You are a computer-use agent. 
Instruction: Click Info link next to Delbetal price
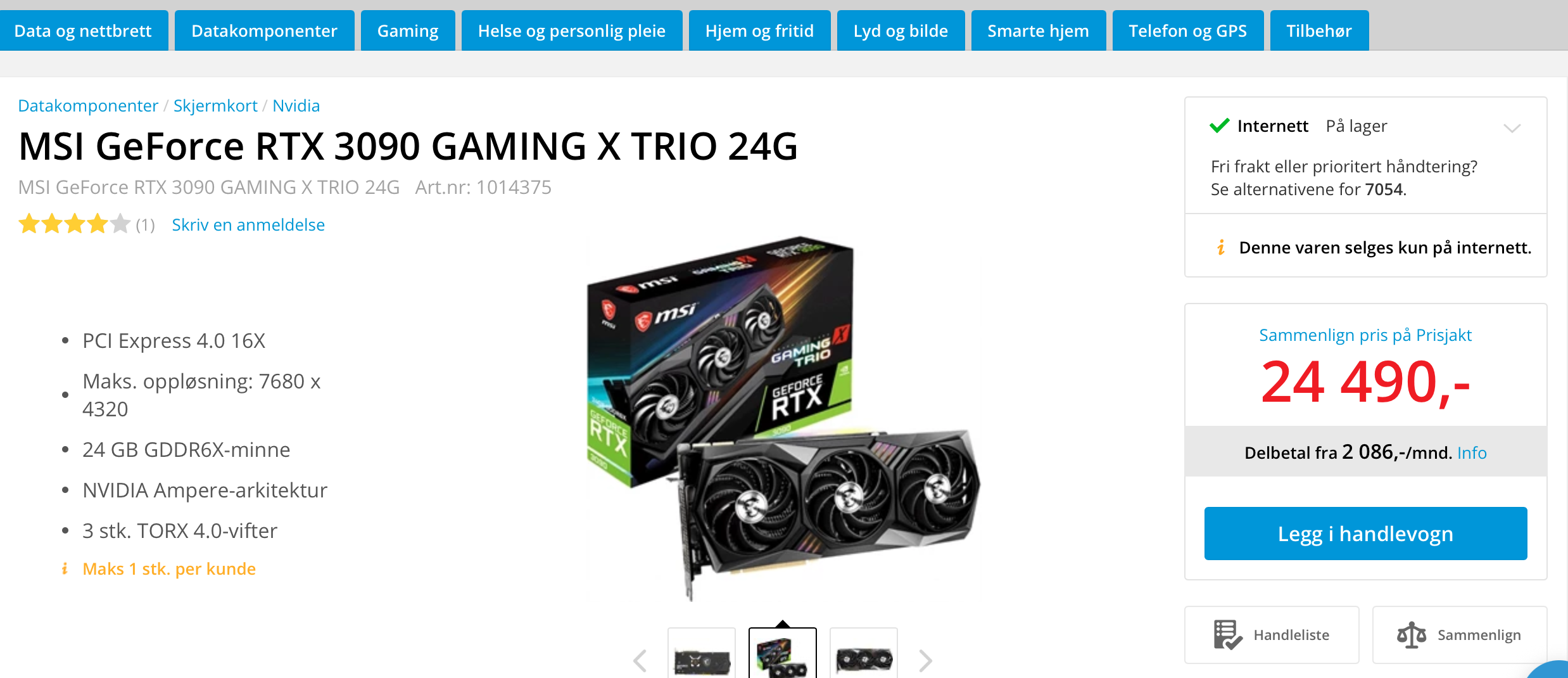point(1472,452)
